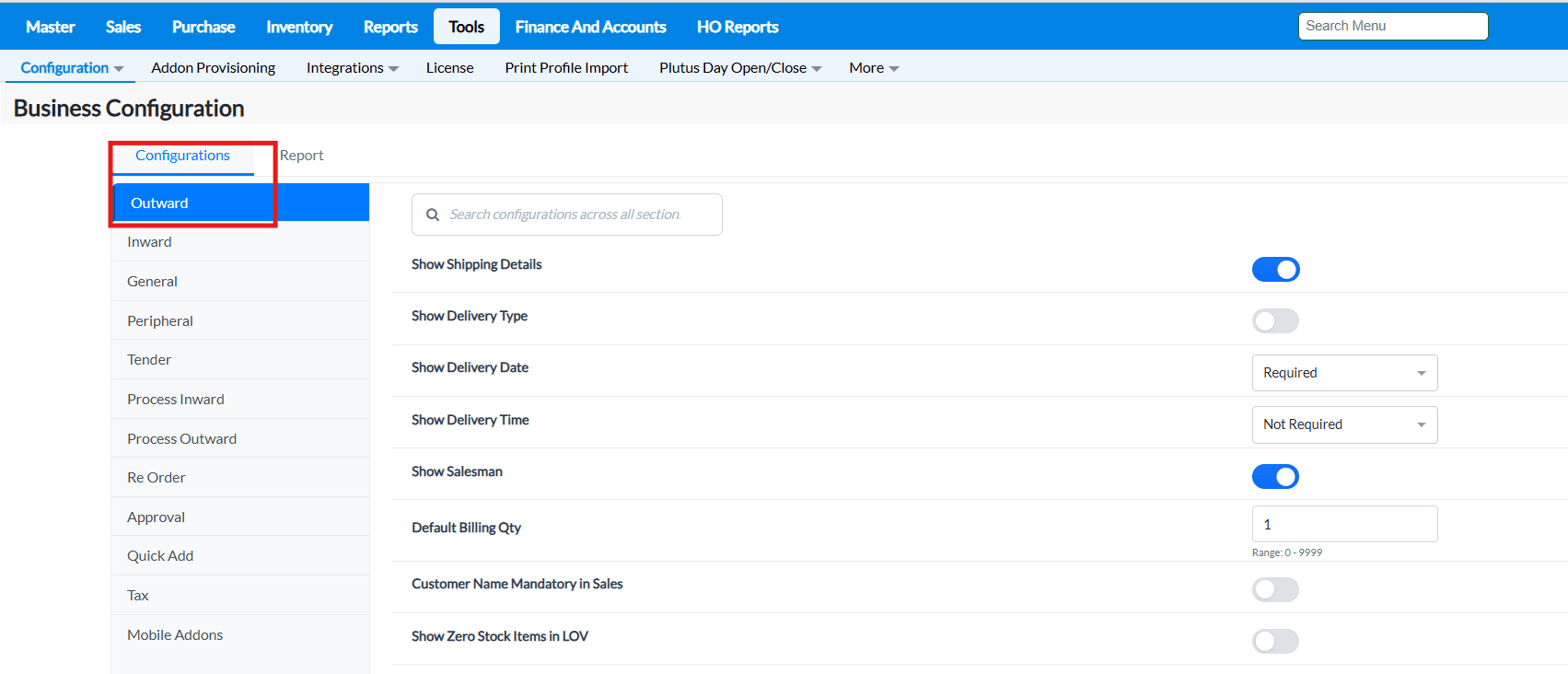Enable the Show Delivery Type switch
Screen dimensions: 1568x674
1275,321
